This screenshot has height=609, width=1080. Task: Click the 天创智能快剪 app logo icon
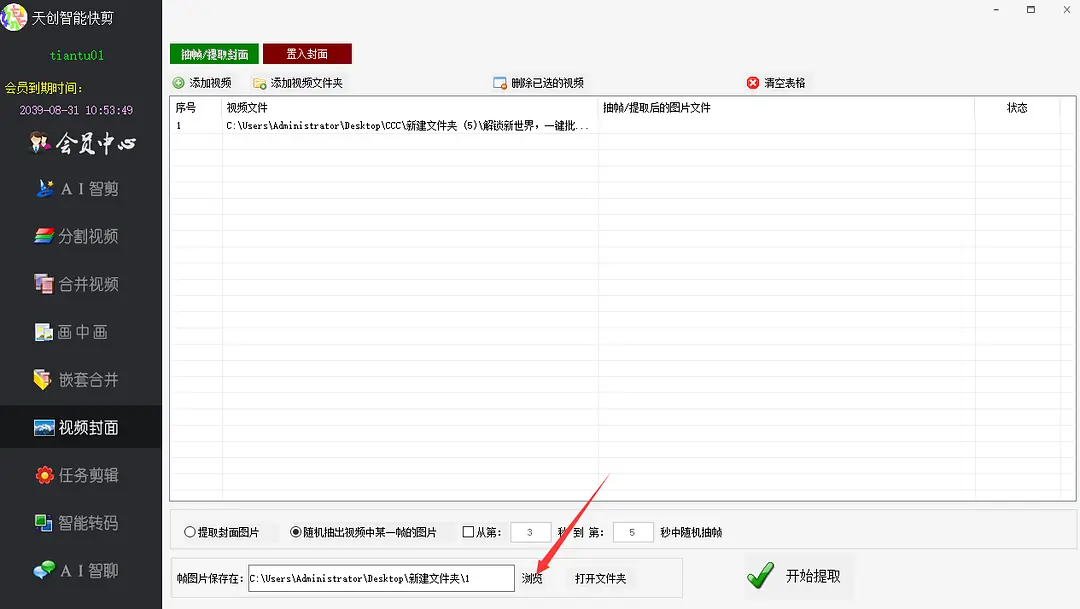14,17
